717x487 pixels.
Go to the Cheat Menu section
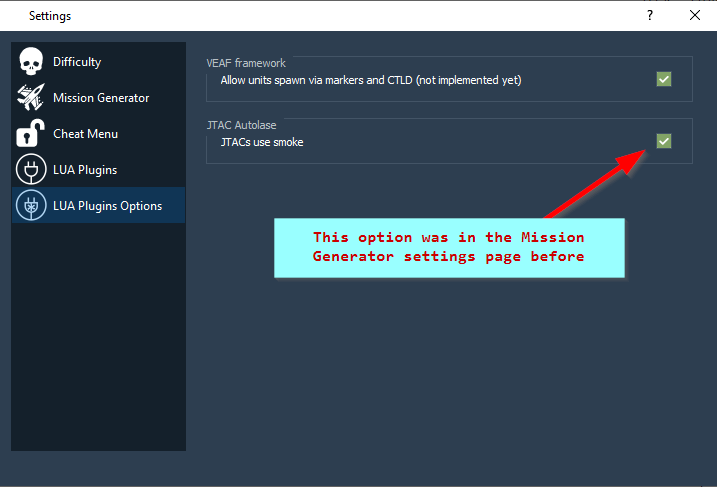pyautogui.click(x=85, y=134)
